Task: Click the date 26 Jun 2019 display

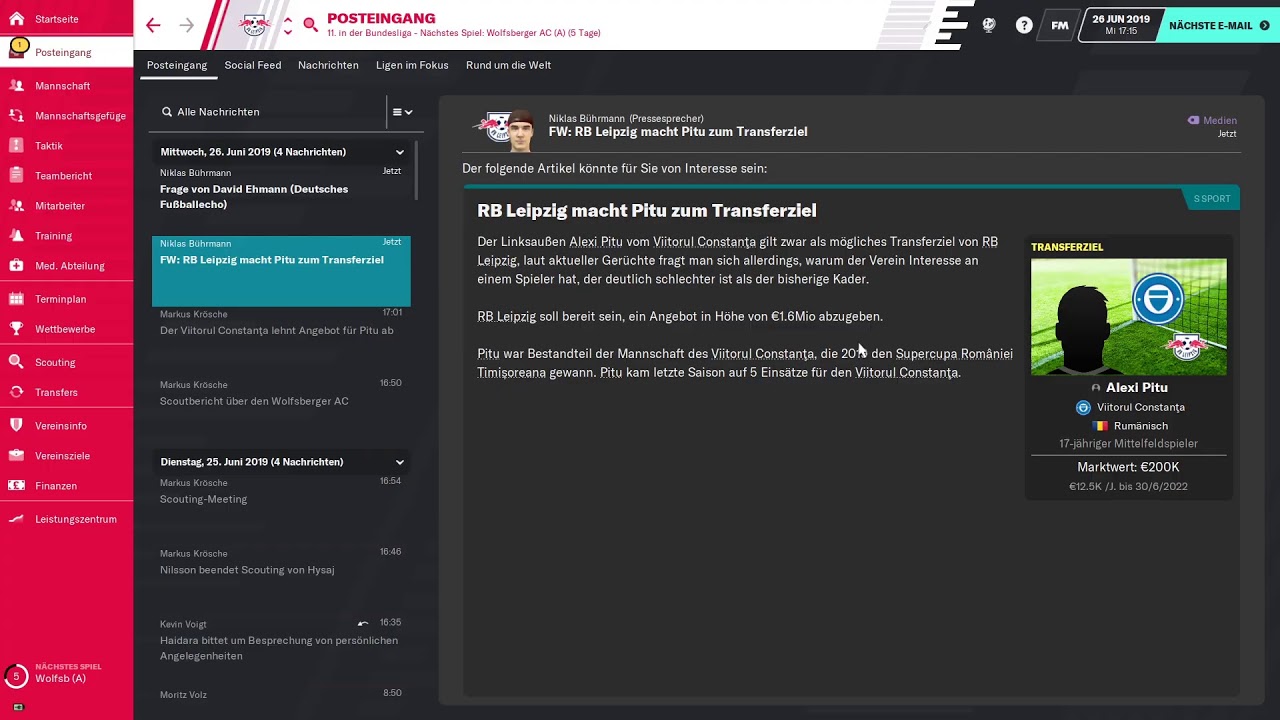Action: point(1120,25)
